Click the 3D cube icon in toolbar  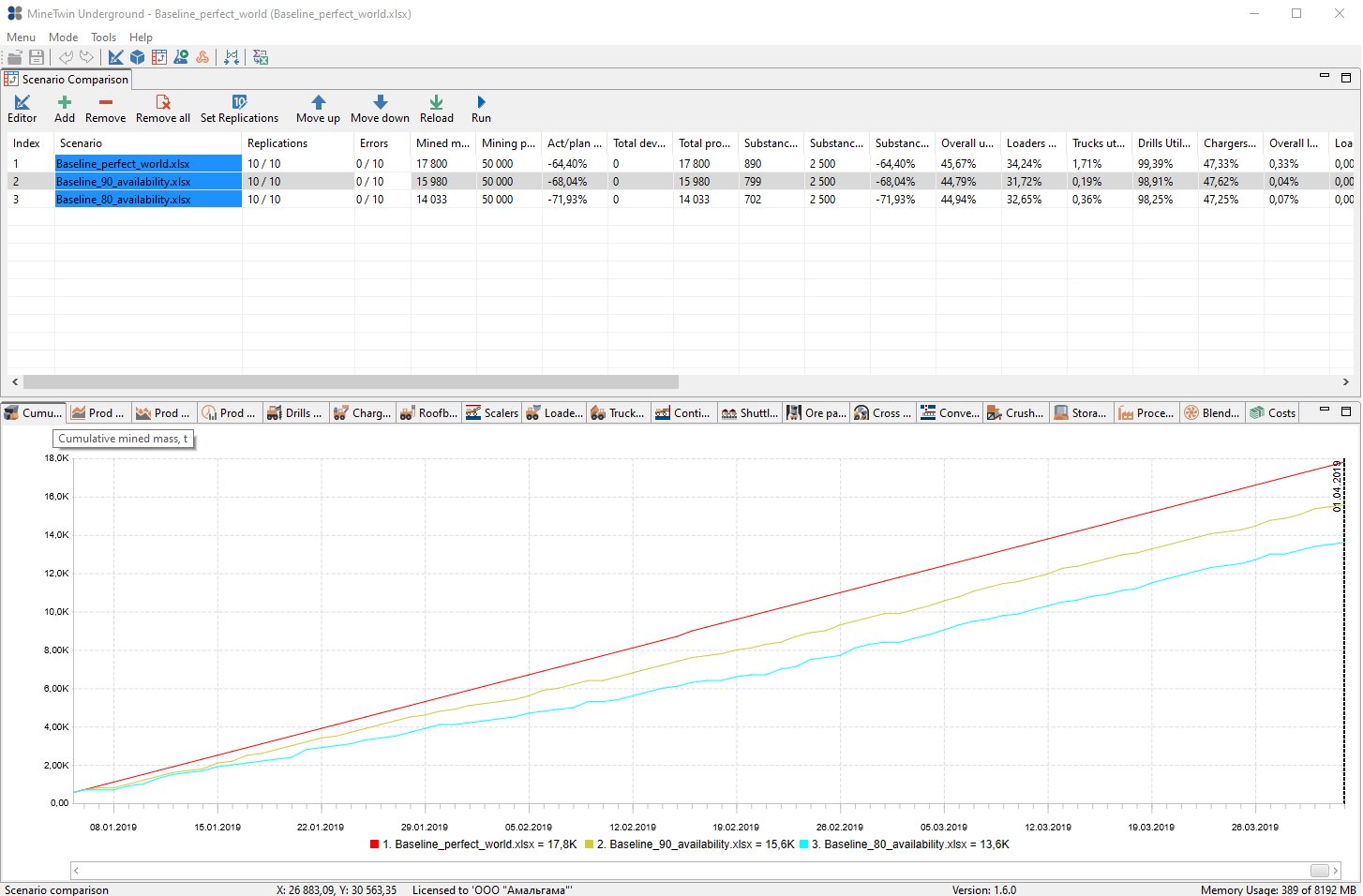point(137,57)
